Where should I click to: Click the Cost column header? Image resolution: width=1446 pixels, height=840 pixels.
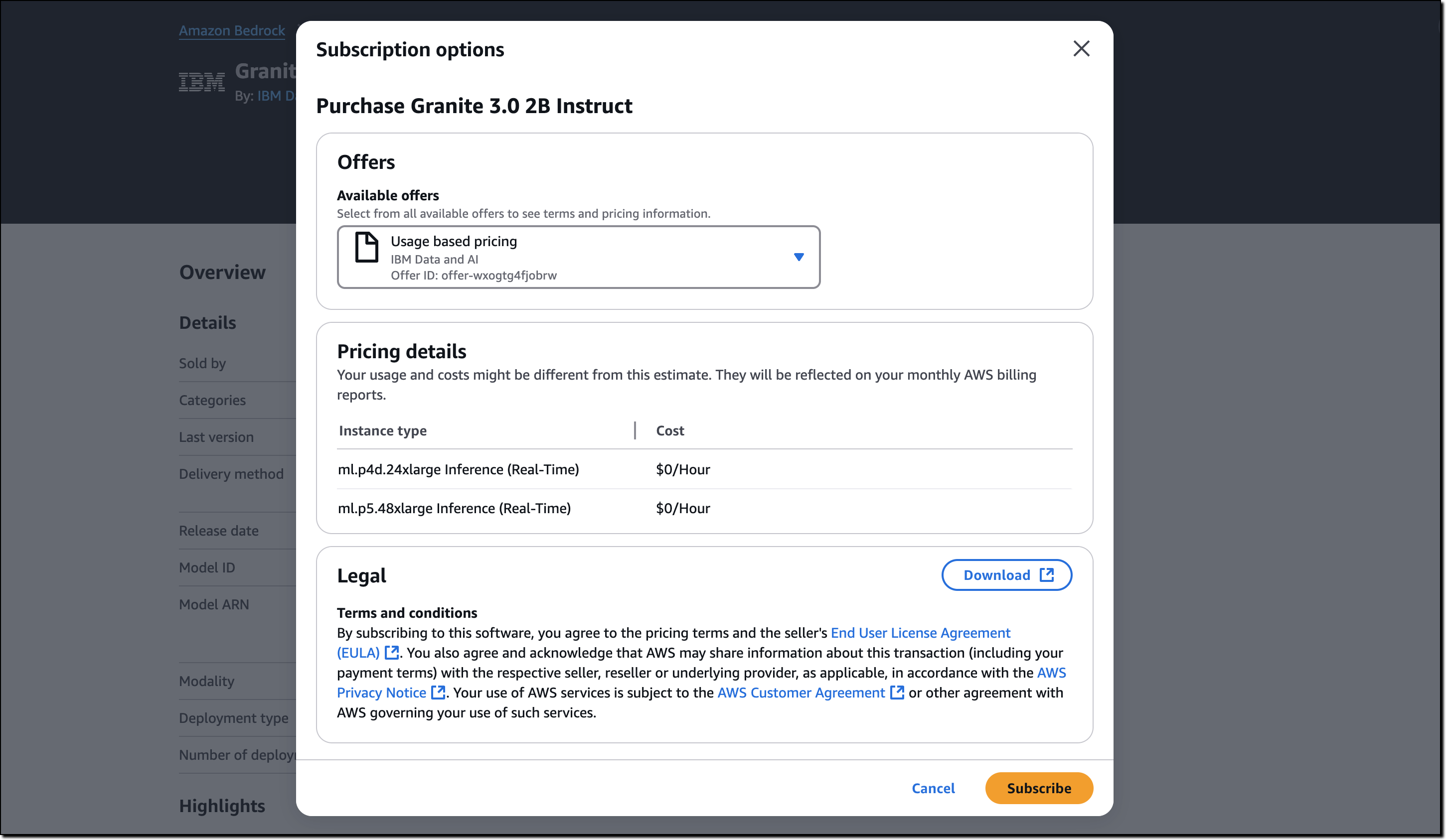tap(669, 430)
